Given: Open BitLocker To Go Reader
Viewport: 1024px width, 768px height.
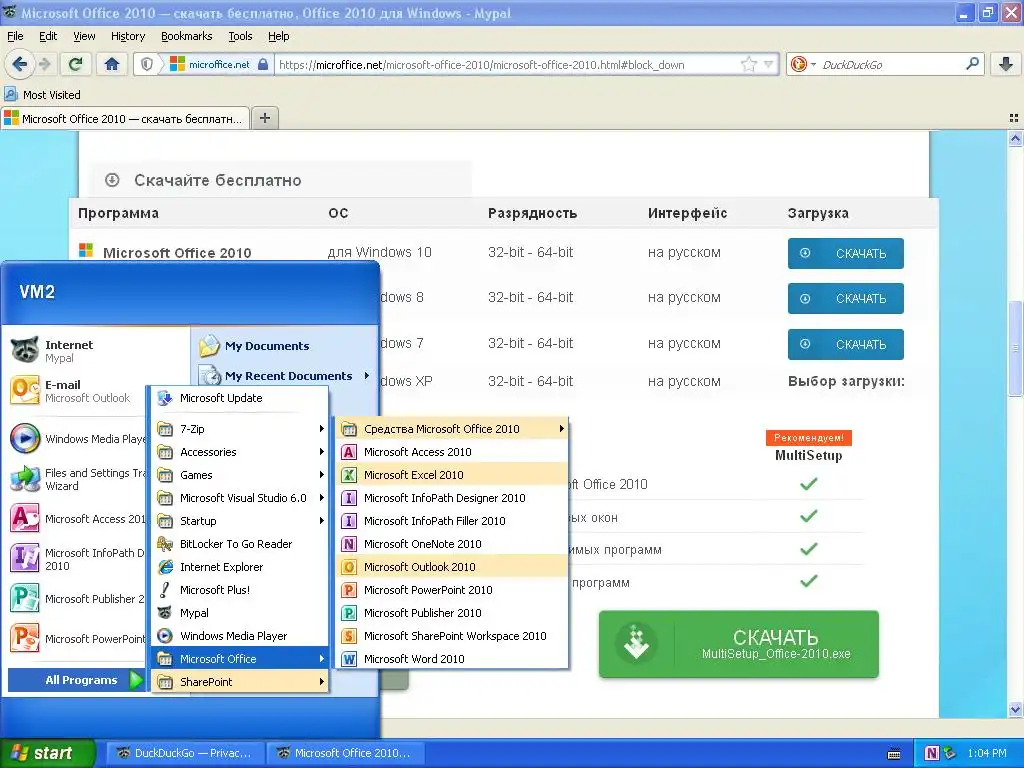Looking at the screenshot, I should [240, 544].
